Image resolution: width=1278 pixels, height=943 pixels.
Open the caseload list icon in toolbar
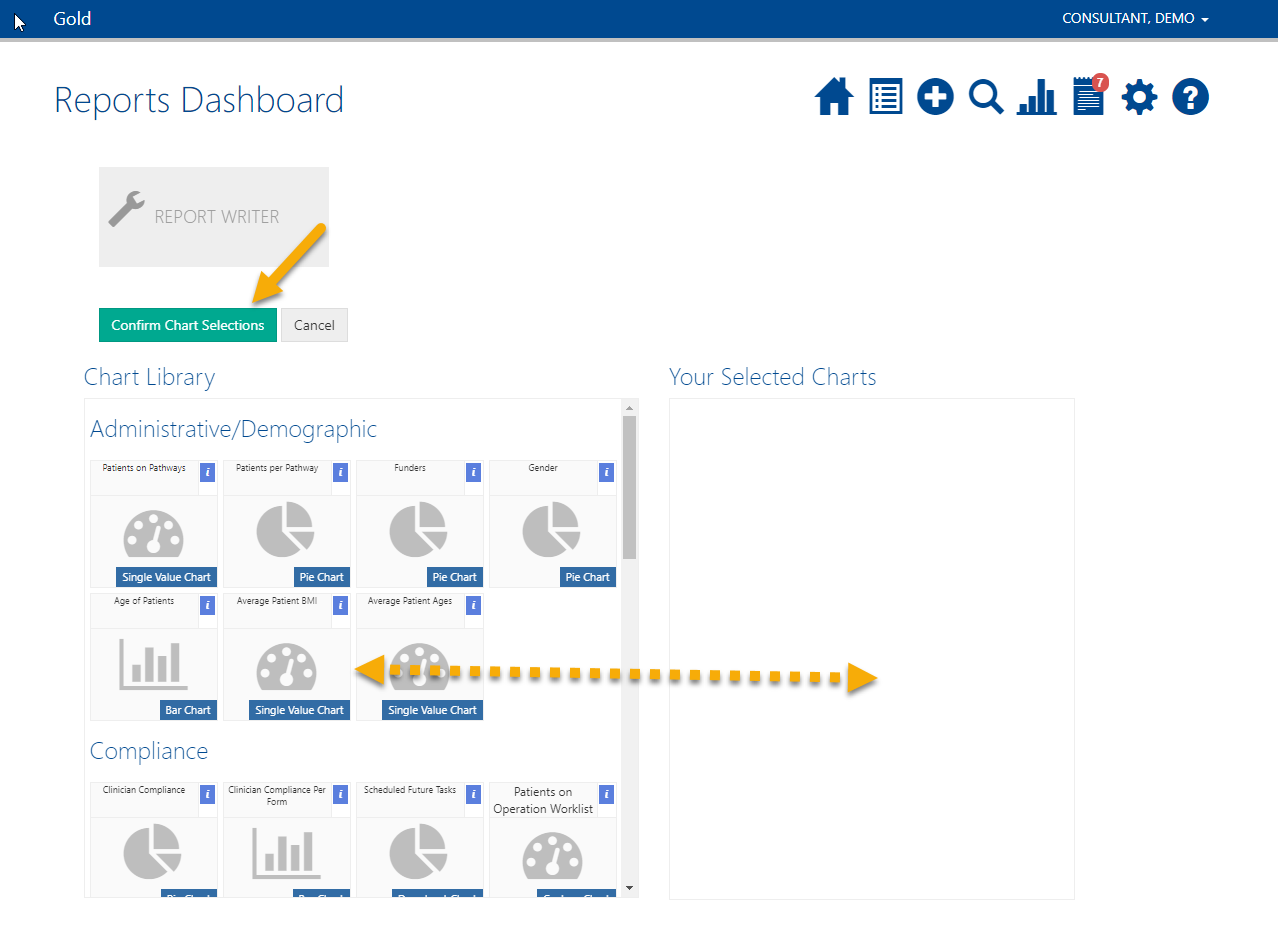click(885, 97)
